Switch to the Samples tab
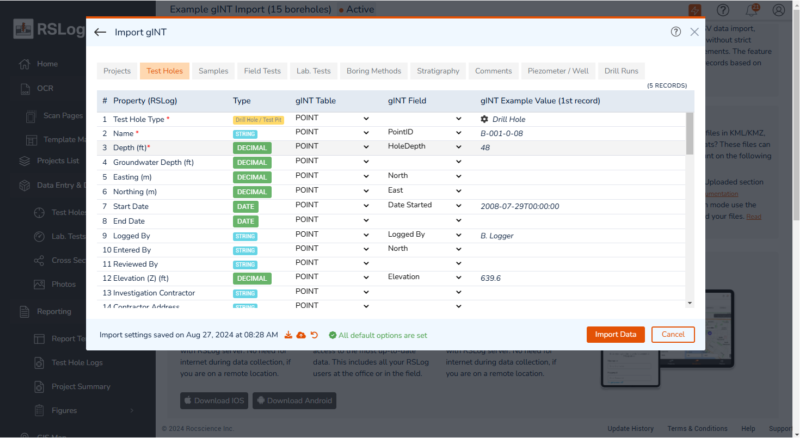The image size is (800, 438). 213,71
